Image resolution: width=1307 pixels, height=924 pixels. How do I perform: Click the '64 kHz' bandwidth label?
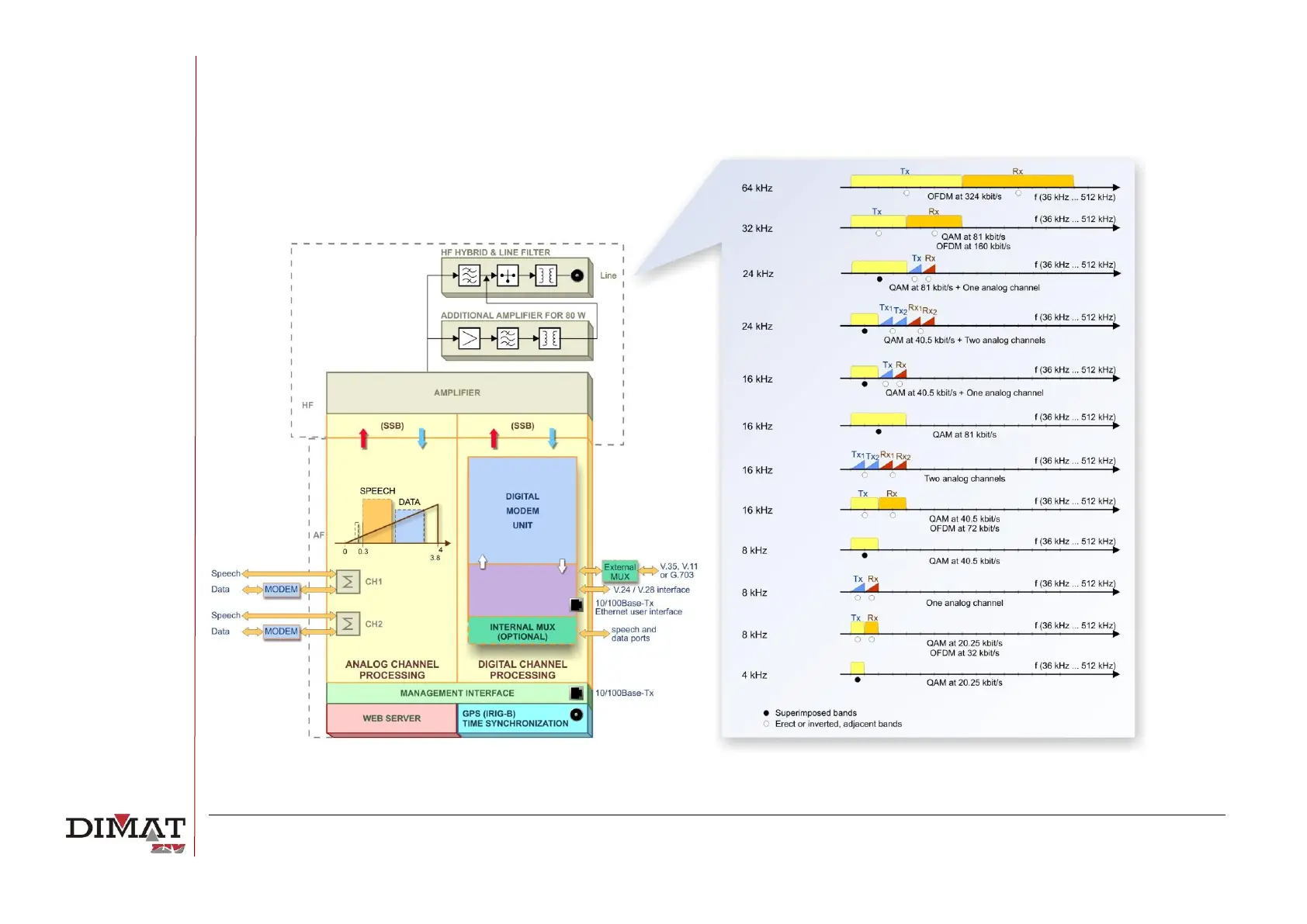757,188
